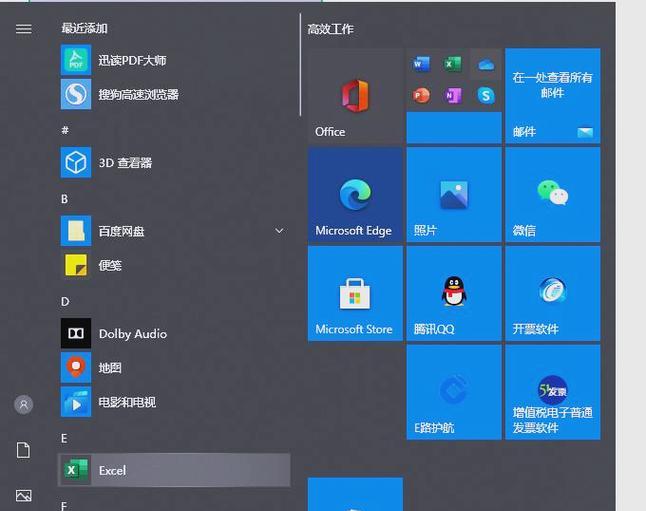Open the 微信 WeChat tile
646x511 pixels.
pos(553,195)
